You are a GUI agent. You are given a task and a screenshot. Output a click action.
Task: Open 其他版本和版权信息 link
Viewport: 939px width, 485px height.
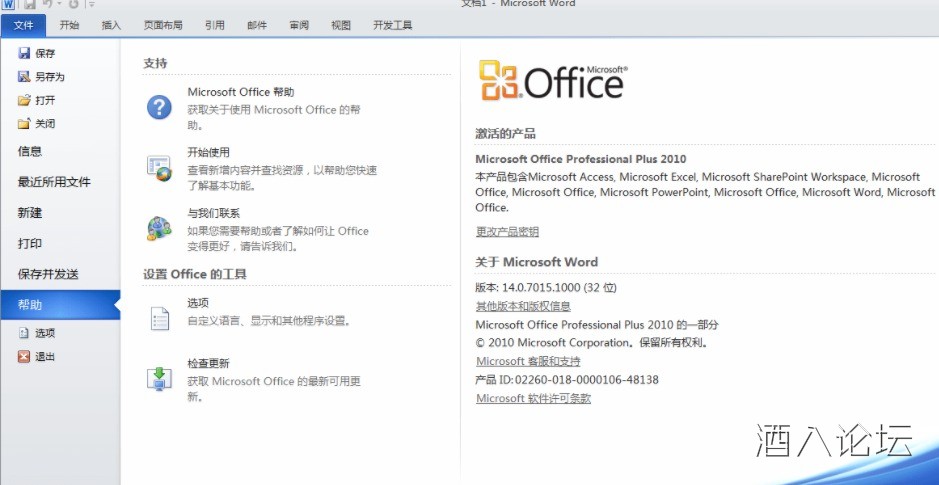[x=523, y=307]
